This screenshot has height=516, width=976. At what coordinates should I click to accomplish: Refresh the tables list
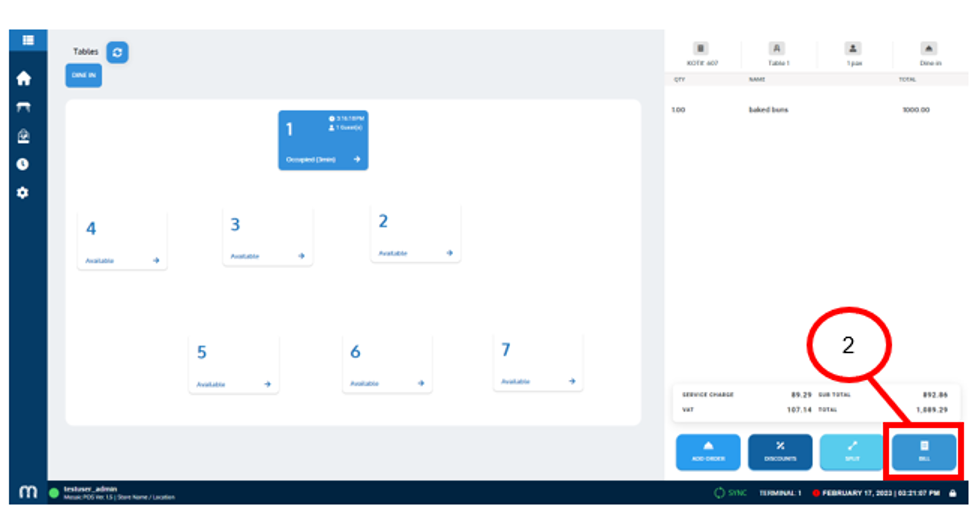click(117, 52)
